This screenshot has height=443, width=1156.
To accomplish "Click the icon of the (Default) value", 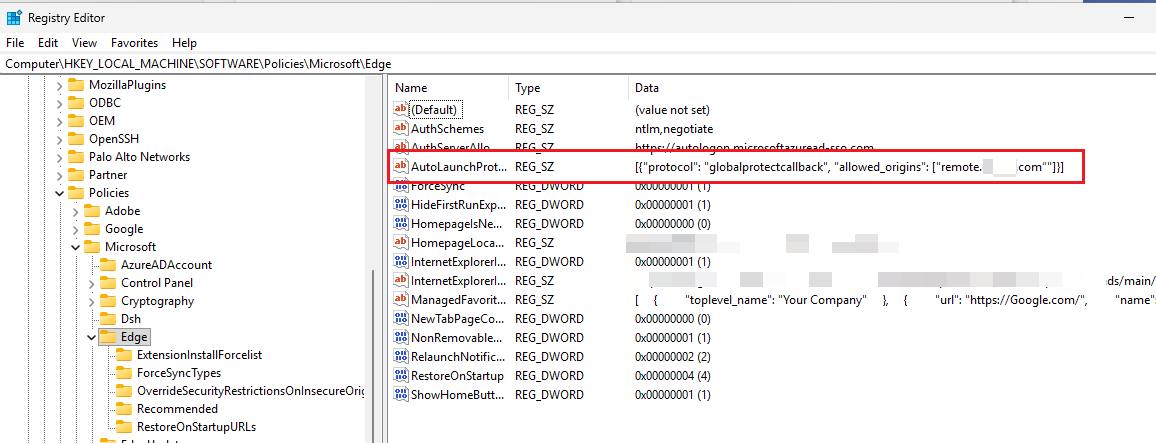I will (401, 110).
